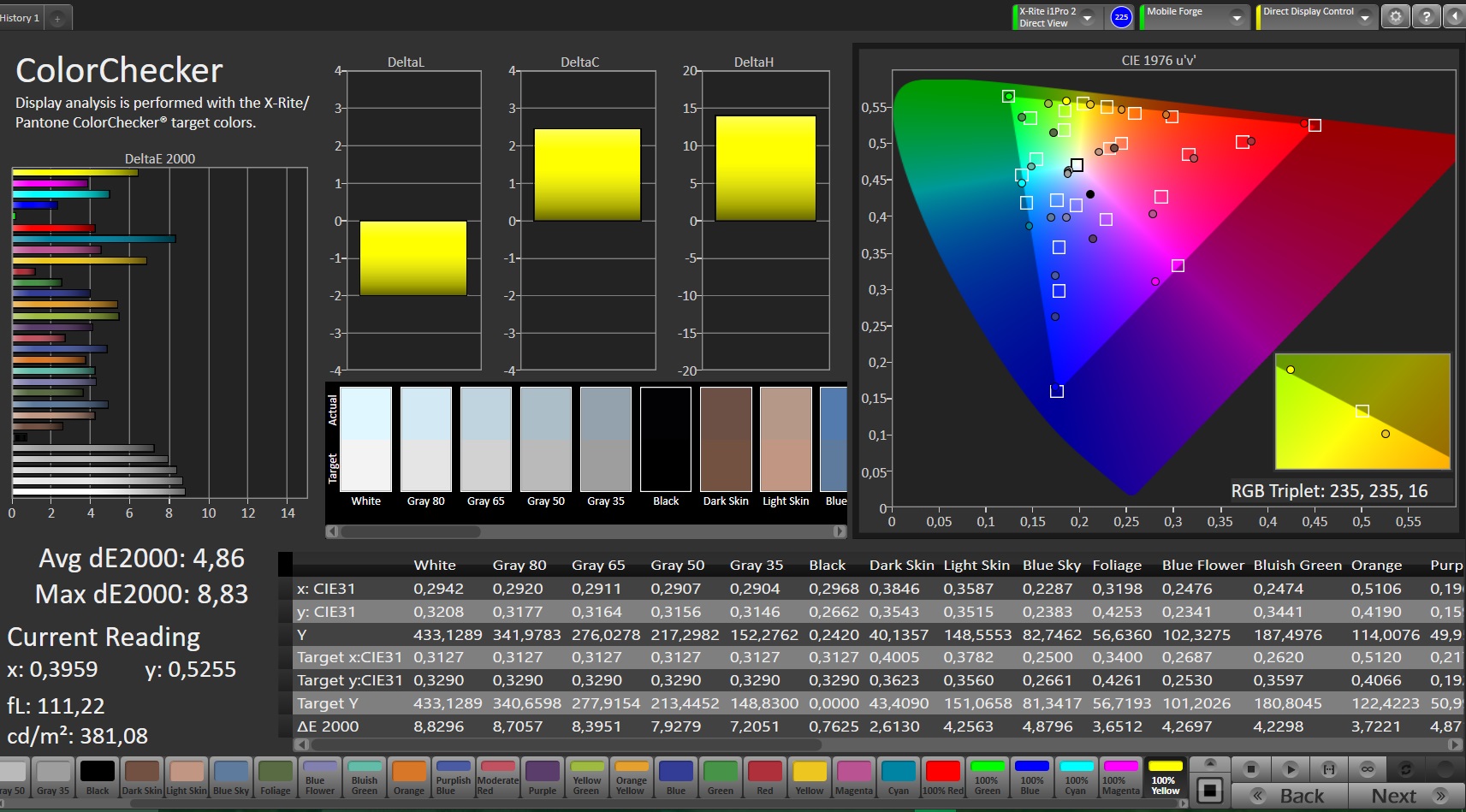Expand the swatch panel up arrow
The width and height of the screenshot is (1466, 812).
pyautogui.click(x=1209, y=762)
